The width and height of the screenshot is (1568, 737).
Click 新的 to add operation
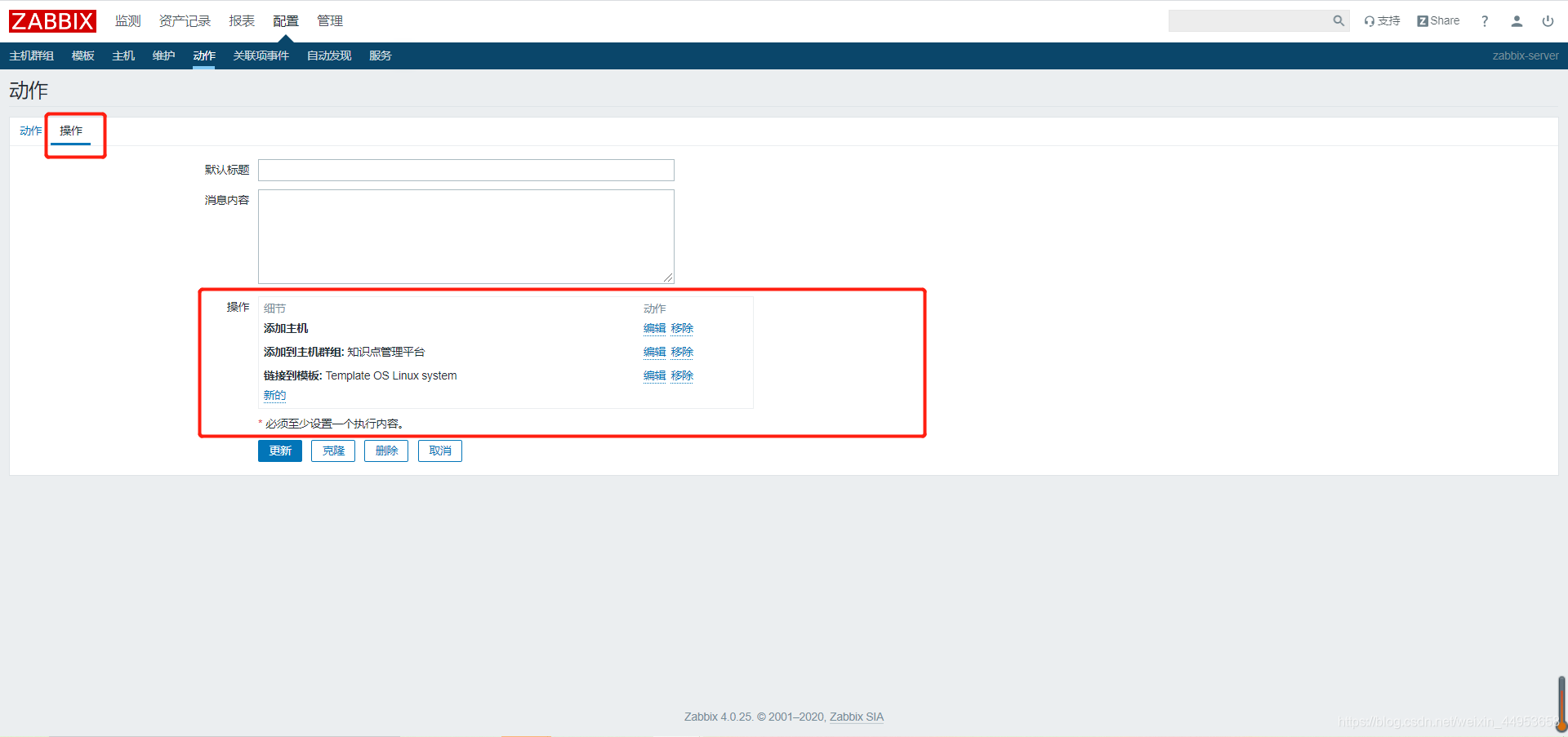pyautogui.click(x=274, y=395)
